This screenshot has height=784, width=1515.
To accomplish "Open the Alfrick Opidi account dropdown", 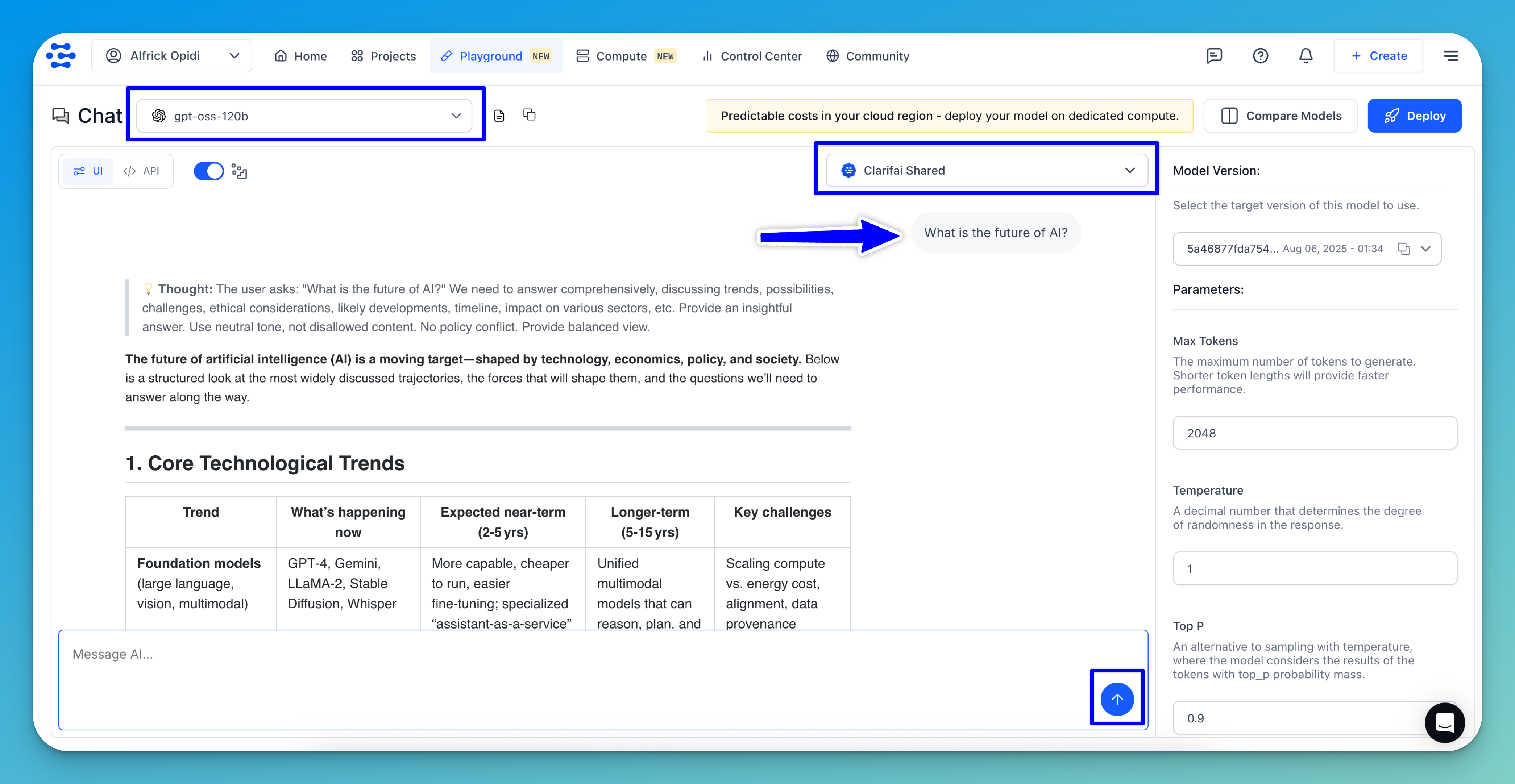I will tap(172, 56).
